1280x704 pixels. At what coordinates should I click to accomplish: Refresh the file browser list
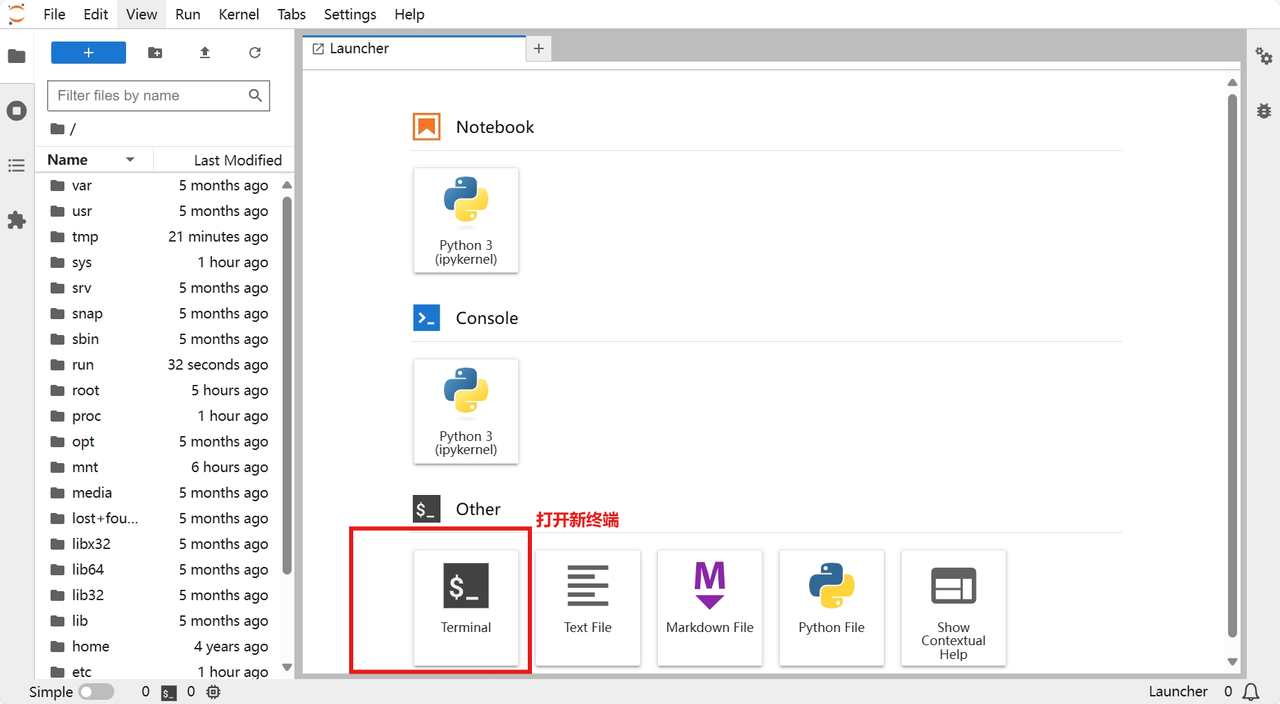tap(255, 53)
